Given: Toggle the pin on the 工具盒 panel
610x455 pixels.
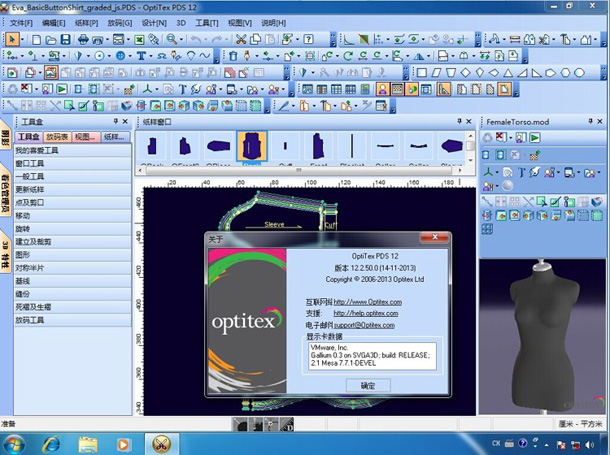Looking at the screenshot, I should [116, 121].
